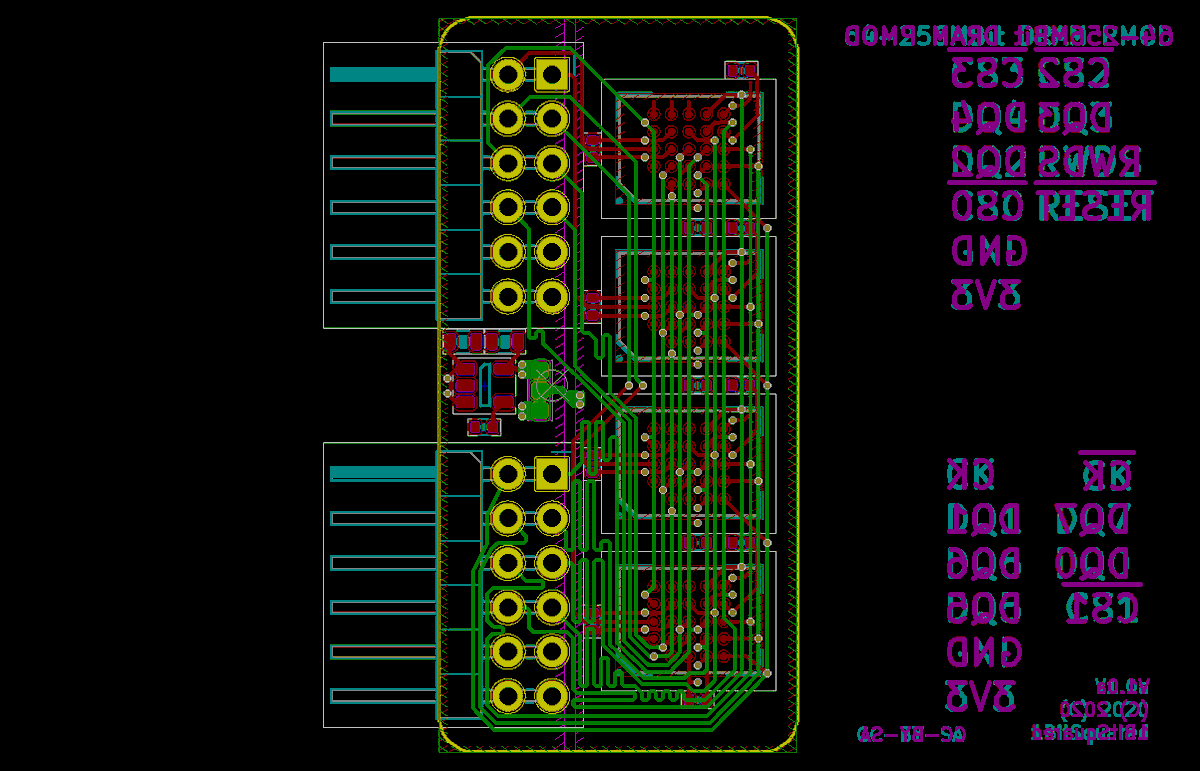The image size is (1200, 771).
Task: Click the round pad beside the upper header's square pad
Action: pos(508,75)
